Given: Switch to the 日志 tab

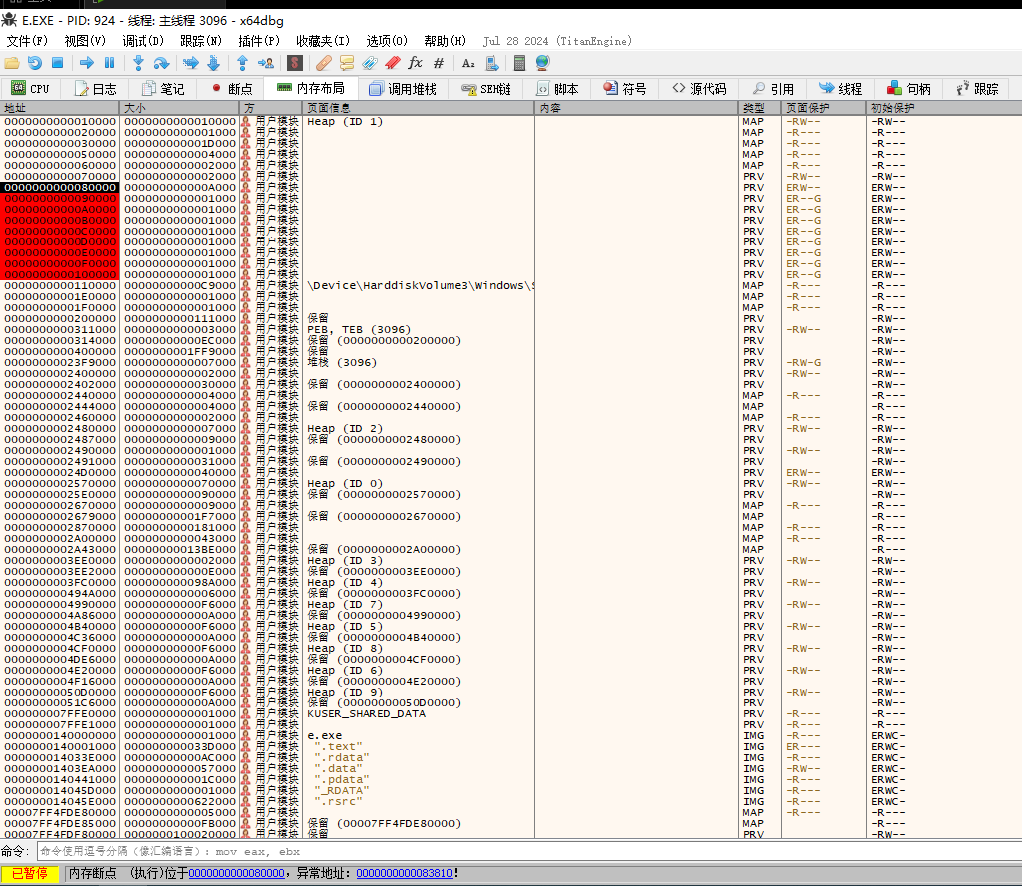Looking at the screenshot, I should pyautogui.click(x=96, y=89).
